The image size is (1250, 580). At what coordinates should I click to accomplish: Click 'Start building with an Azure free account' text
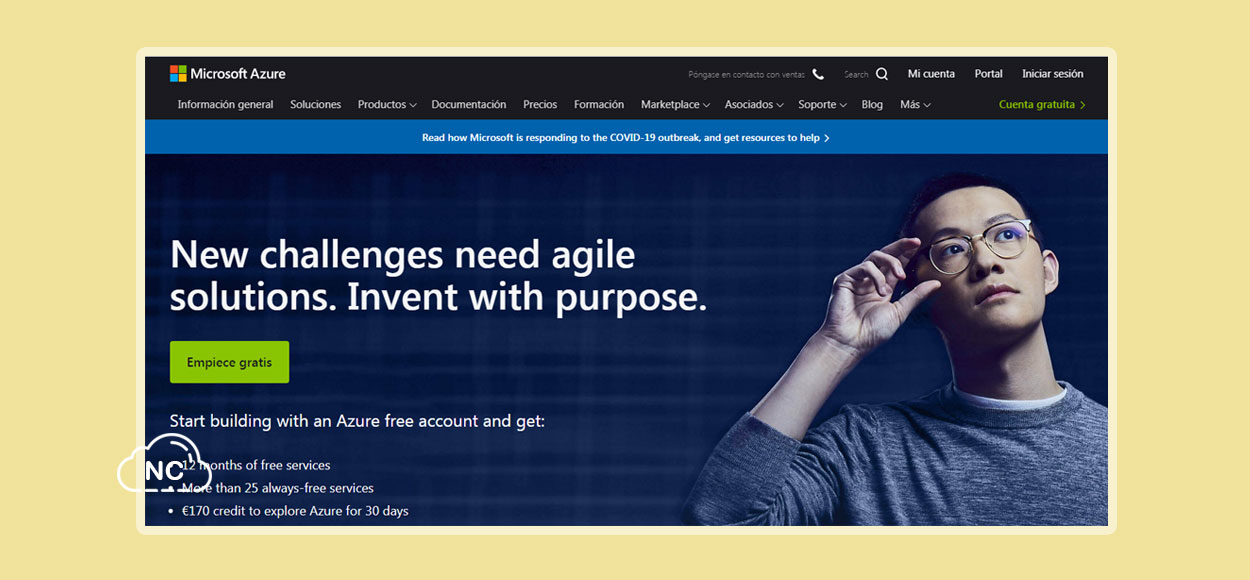tap(357, 421)
